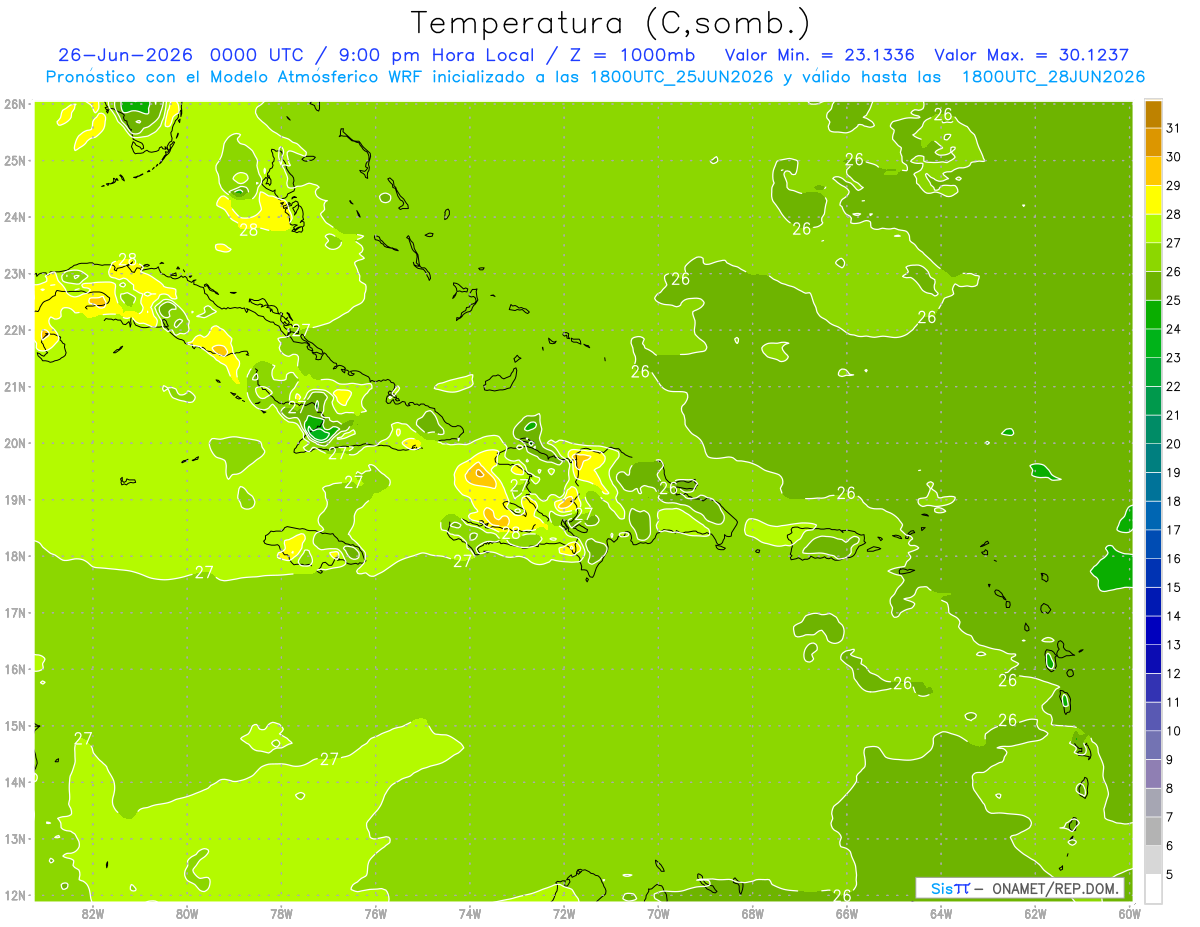Click the "60W" longitude axis label
This screenshot has height=927, width=1200.
pyautogui.click(x=1129, y=914)
